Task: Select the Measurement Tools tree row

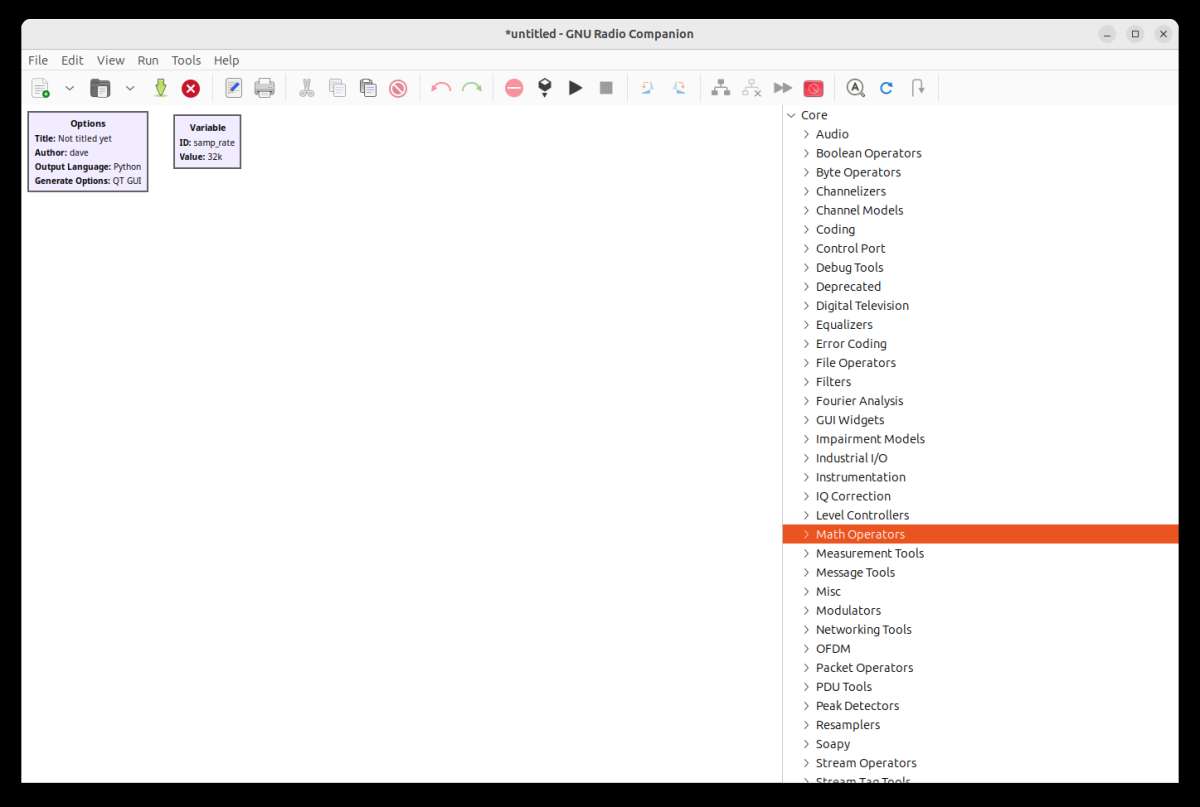Action: [980, 553]
